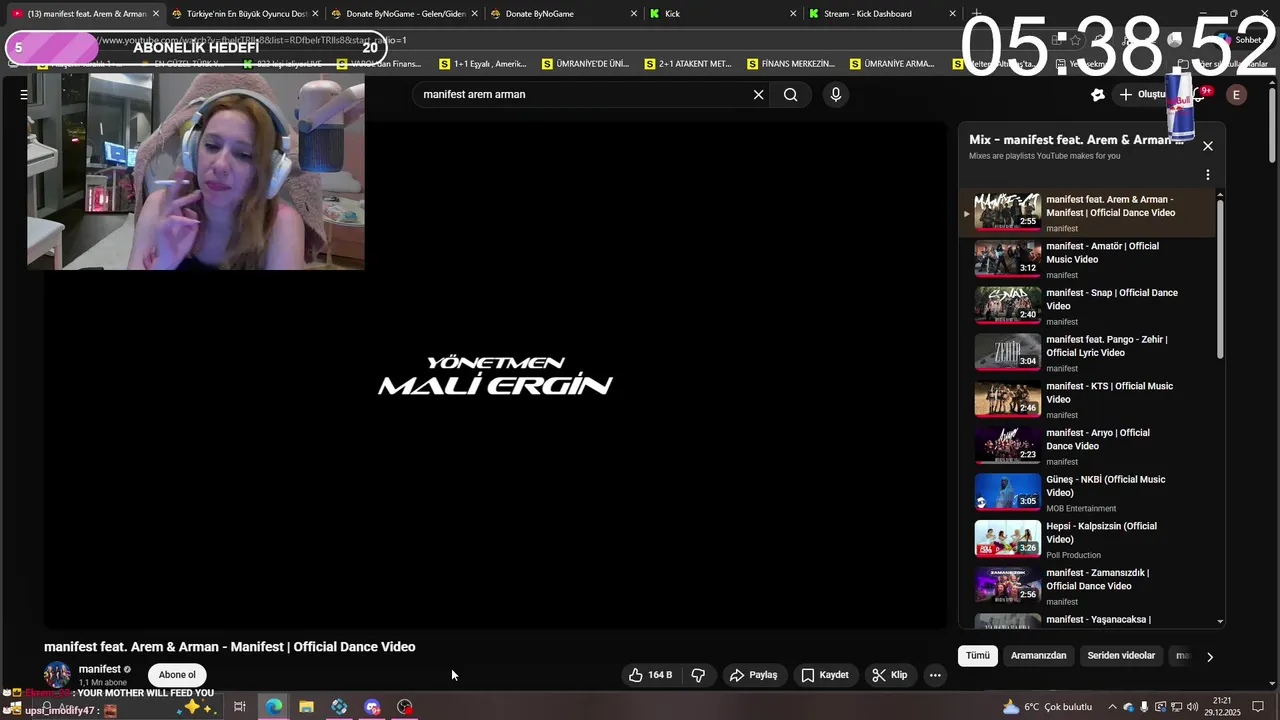Image resolution: width=1280 pixels, height=720 pixels.
Task: Open the taskbar volume icon
Action: click(1193, 707)
